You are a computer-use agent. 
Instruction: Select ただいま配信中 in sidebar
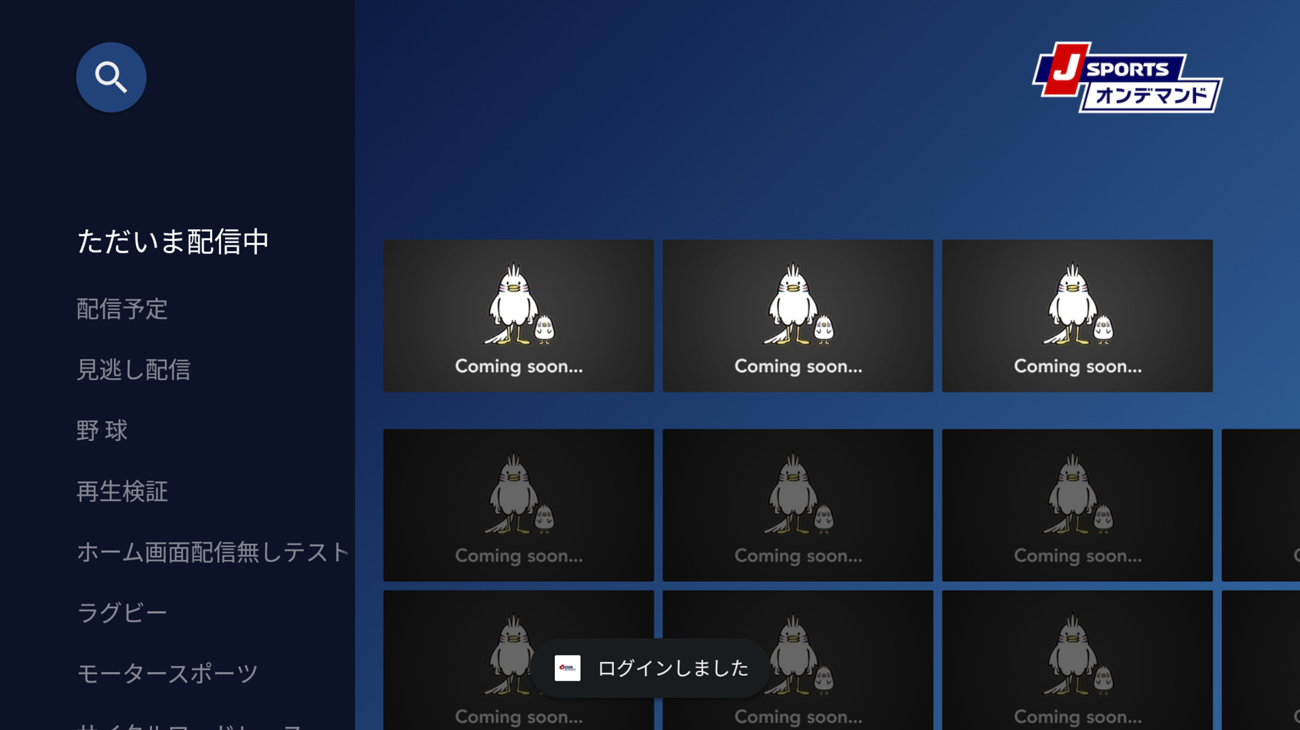point(173,241)
